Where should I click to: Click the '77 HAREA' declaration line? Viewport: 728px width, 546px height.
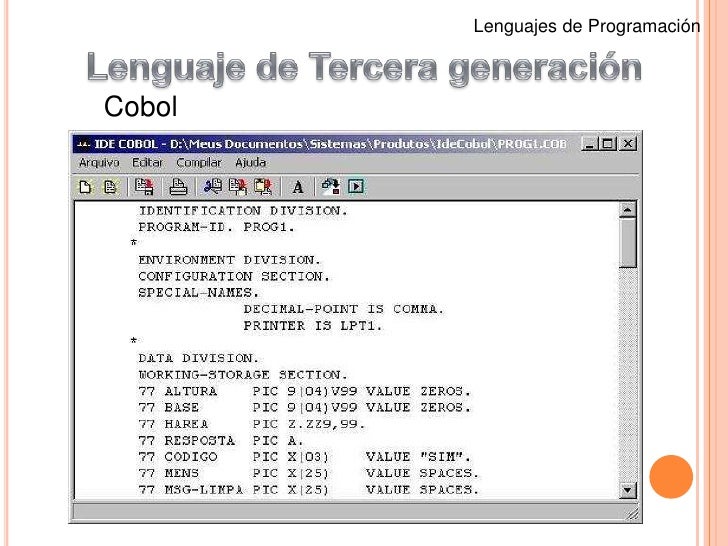pos(252,424)
